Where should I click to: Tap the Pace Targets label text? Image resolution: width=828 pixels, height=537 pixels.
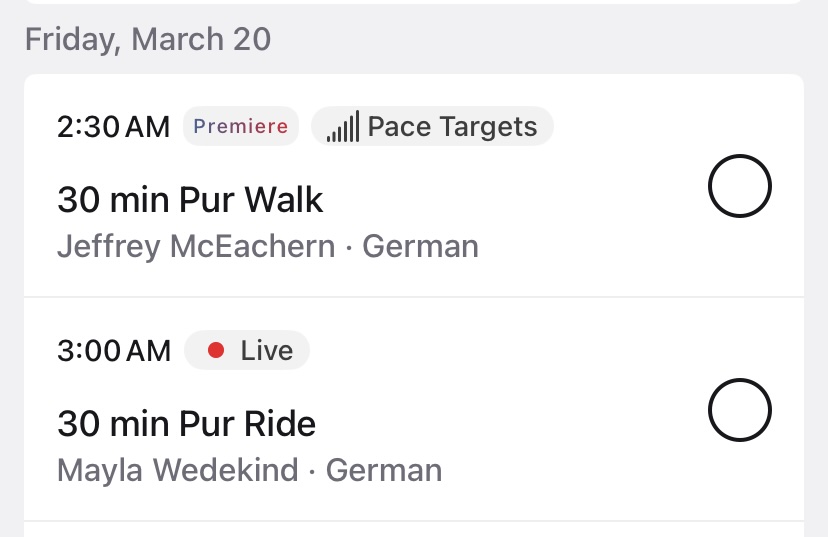(x=452, y=127)
